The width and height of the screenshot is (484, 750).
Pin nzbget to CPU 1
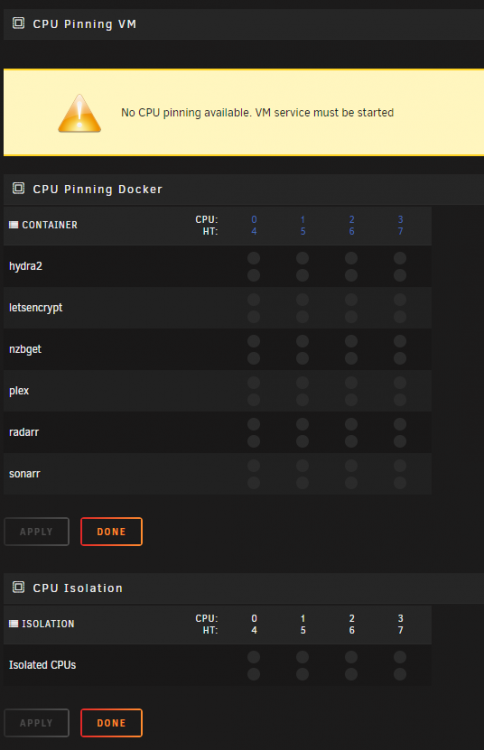303,342
